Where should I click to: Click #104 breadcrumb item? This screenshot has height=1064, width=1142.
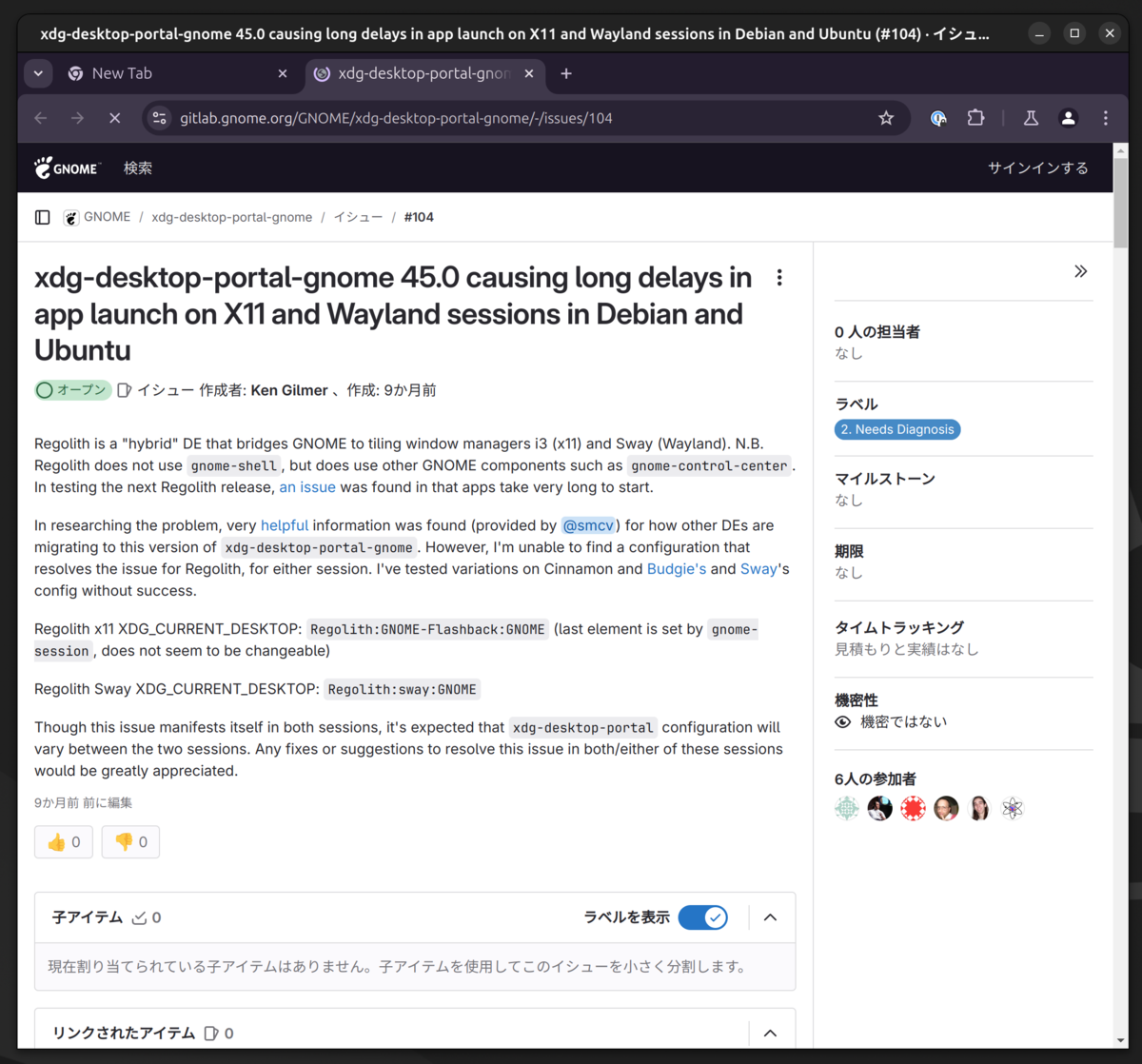tap(419, 217)
